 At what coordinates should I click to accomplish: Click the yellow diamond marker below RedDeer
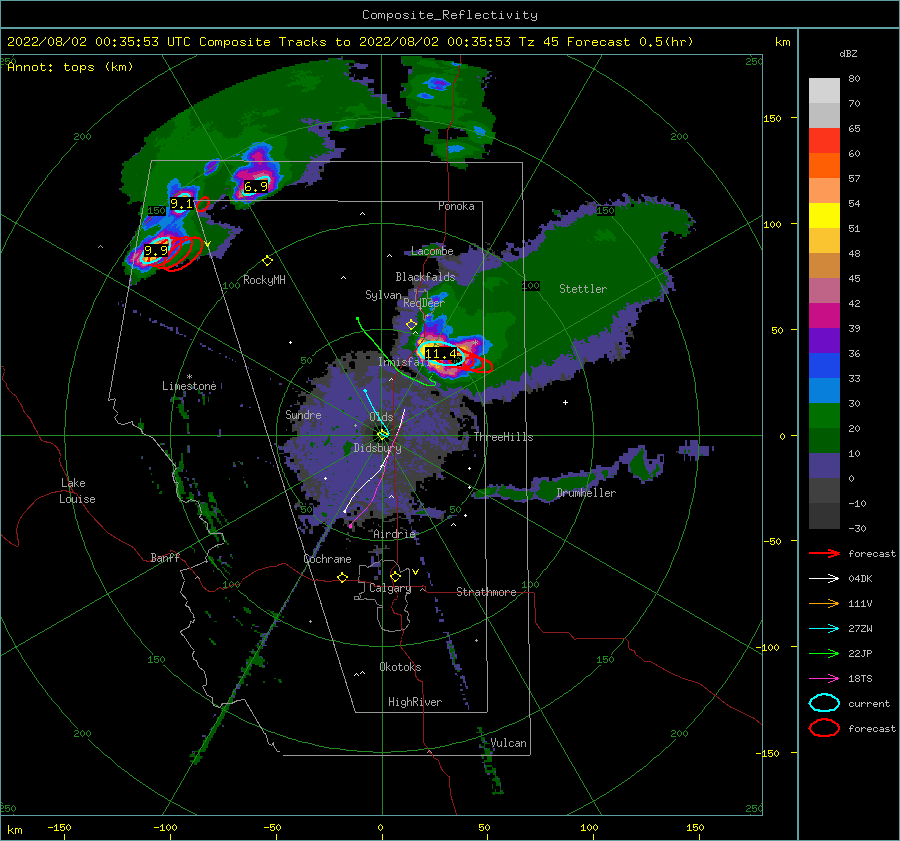tap(411, 325)
